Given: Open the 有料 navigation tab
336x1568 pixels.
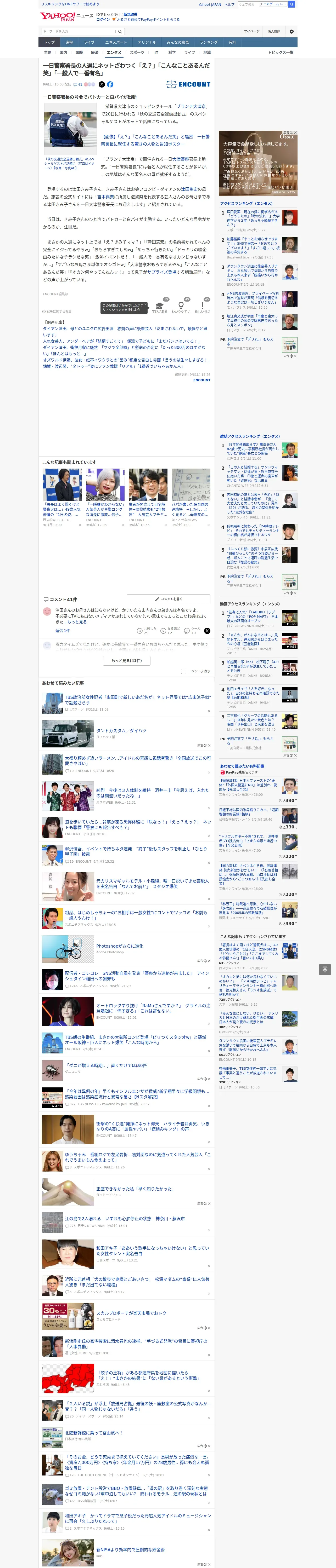Looking at the screenshot, I should click(232, 43).
